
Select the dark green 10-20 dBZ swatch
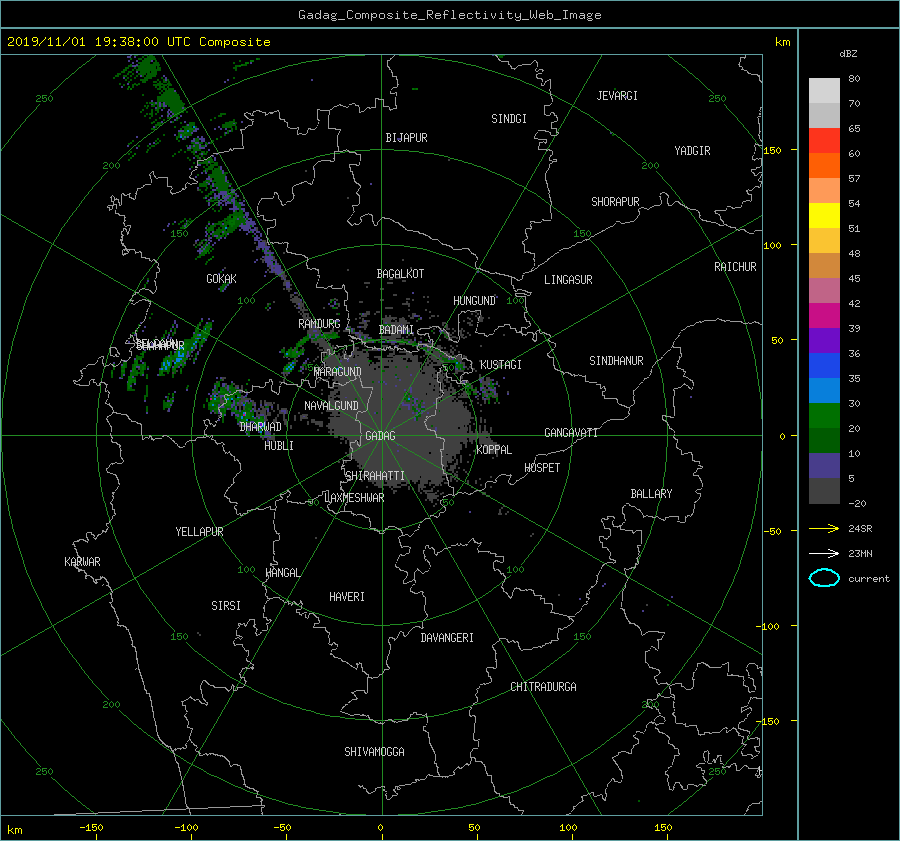[824, 441]
